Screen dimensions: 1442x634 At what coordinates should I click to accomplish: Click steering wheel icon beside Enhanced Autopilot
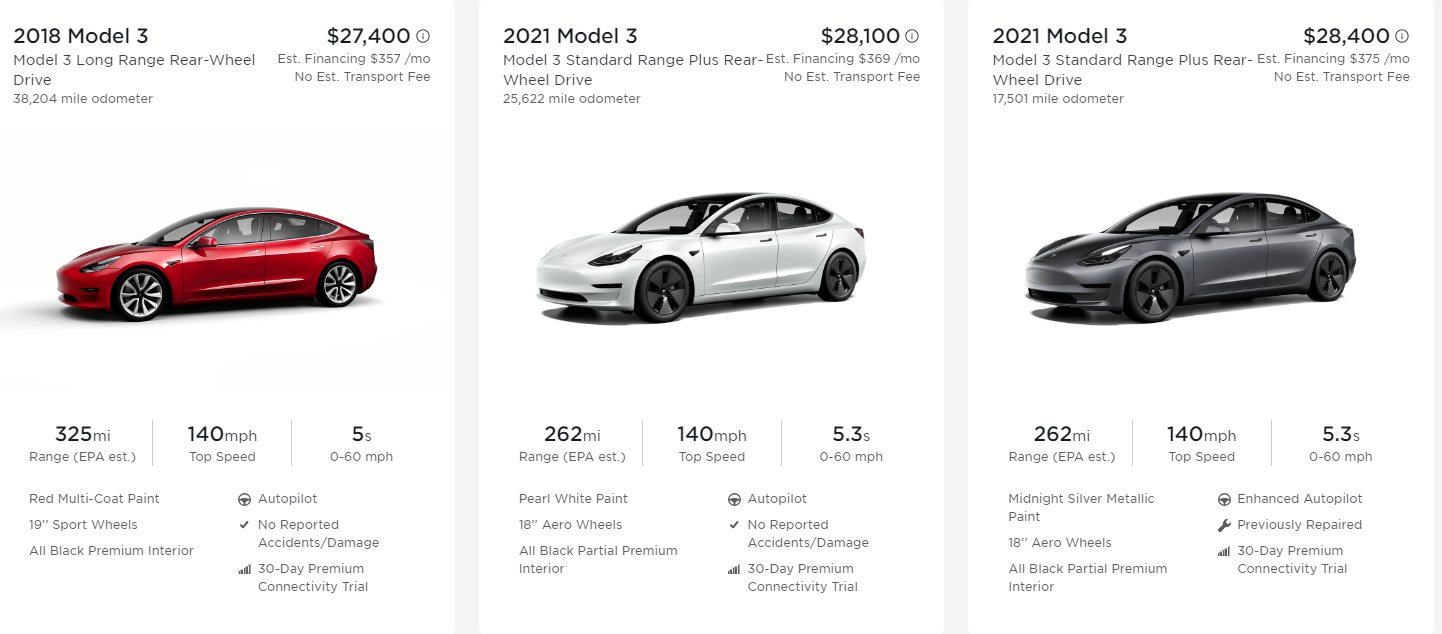tap(1224, 499)
